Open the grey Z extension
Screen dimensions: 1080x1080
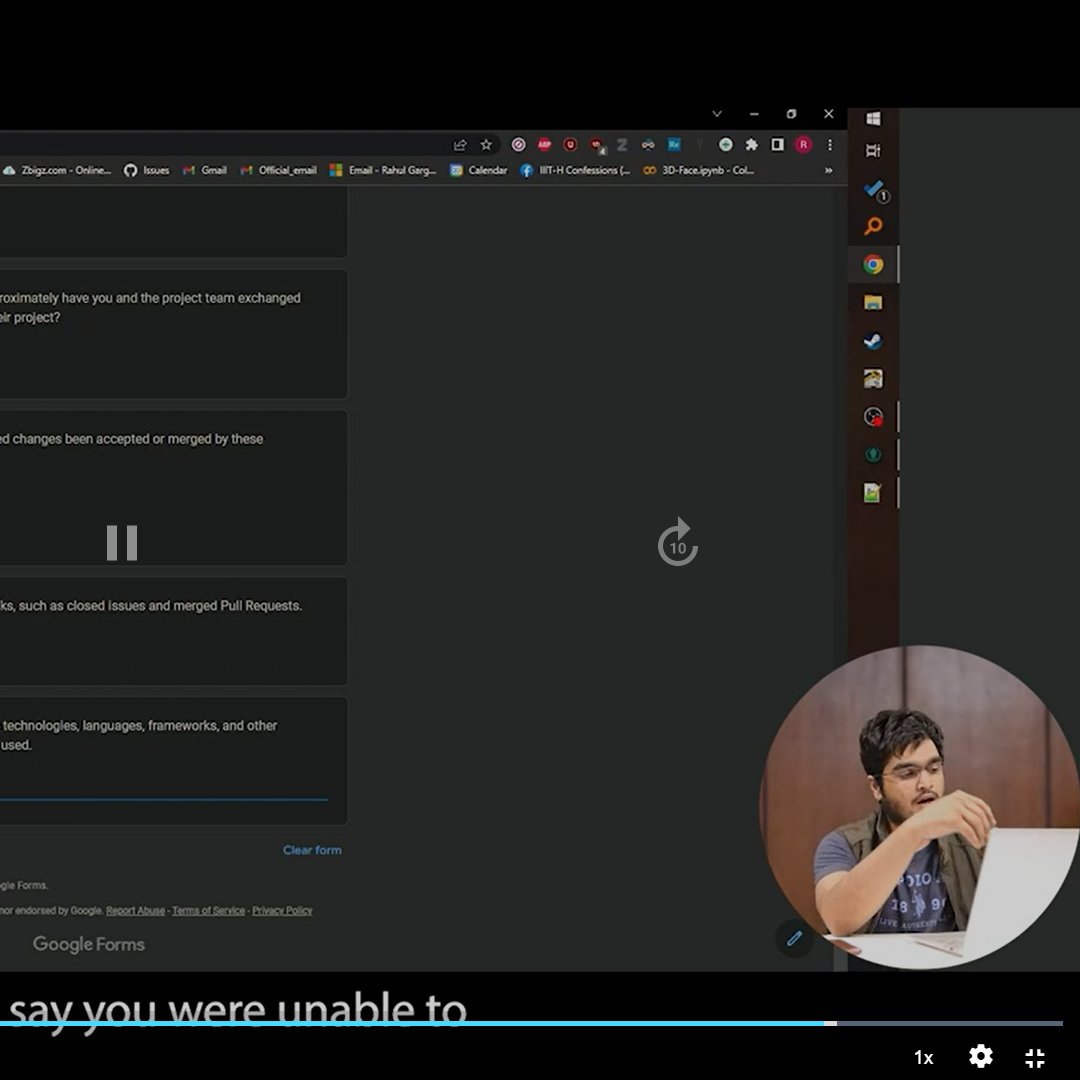622,145
